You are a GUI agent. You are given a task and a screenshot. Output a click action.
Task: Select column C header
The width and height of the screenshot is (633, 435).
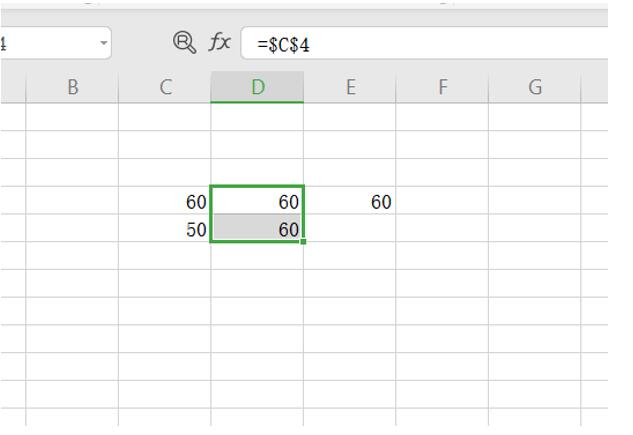[x=165, y=88]
